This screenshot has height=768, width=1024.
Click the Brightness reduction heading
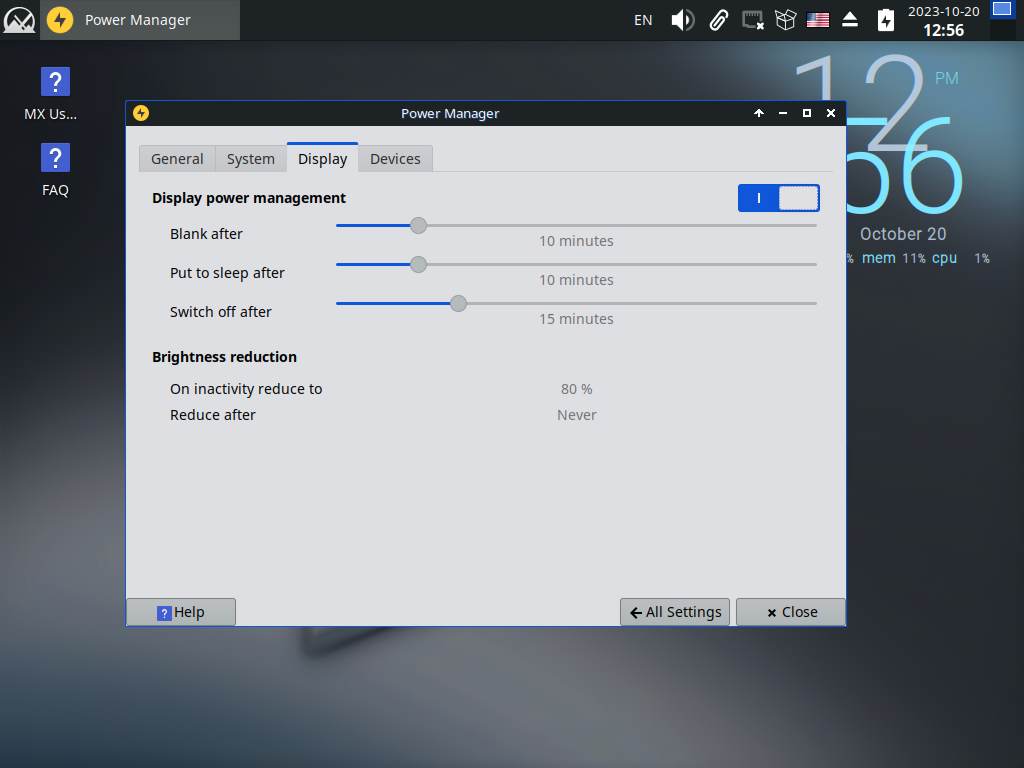(x=225, y=357)
